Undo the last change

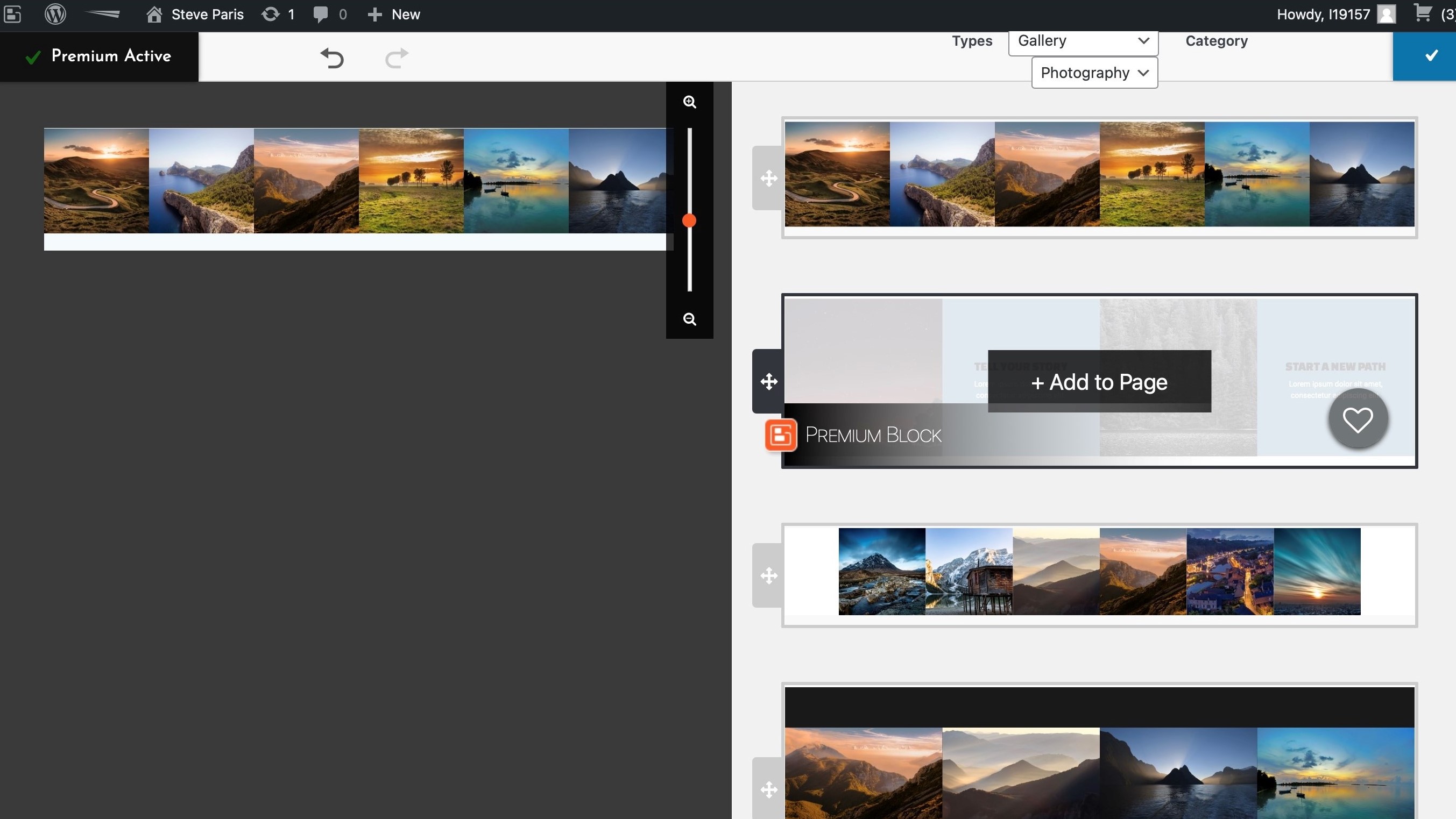pos(332,57)
